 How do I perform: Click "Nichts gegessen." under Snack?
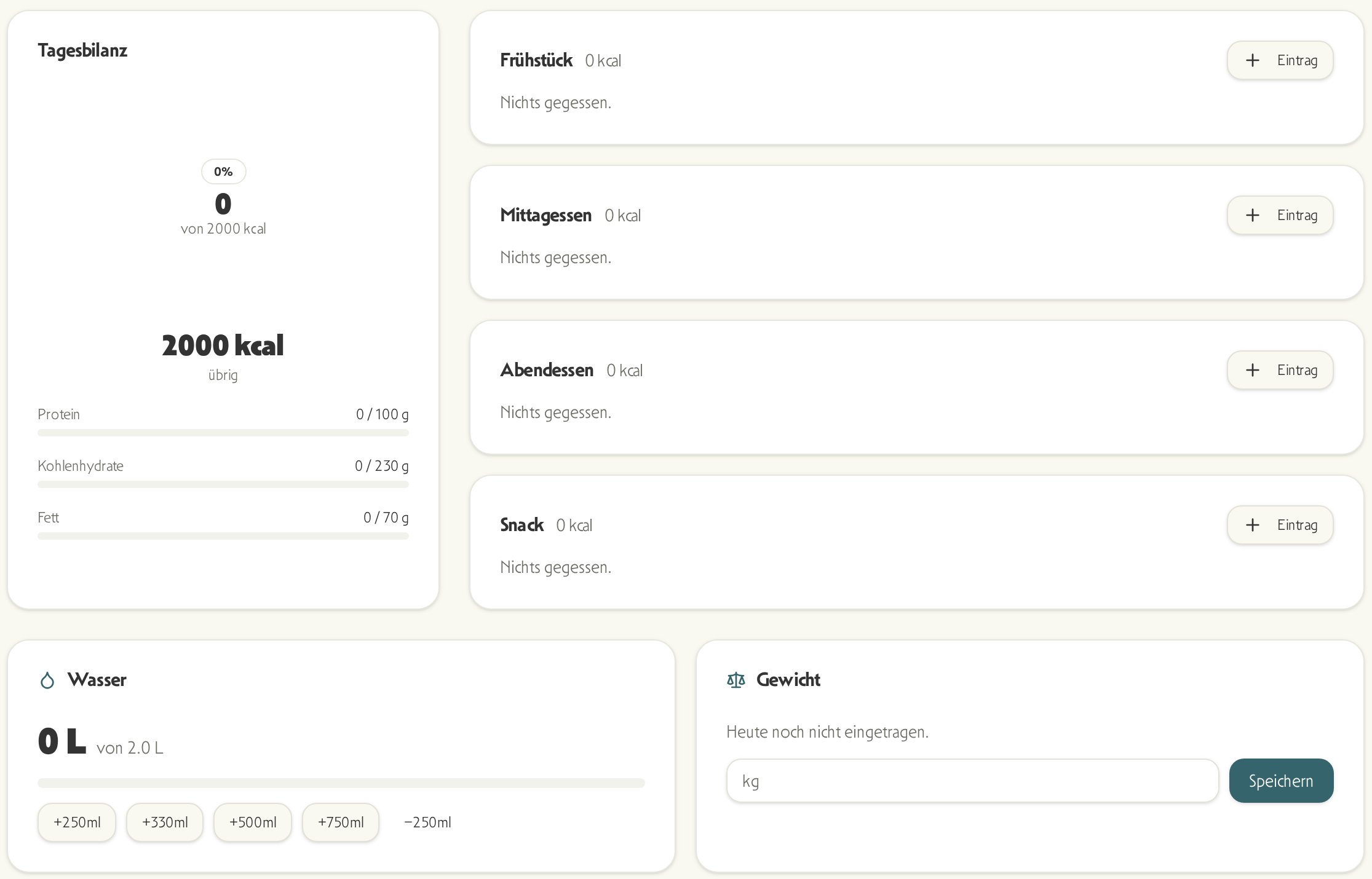point(555,567)
